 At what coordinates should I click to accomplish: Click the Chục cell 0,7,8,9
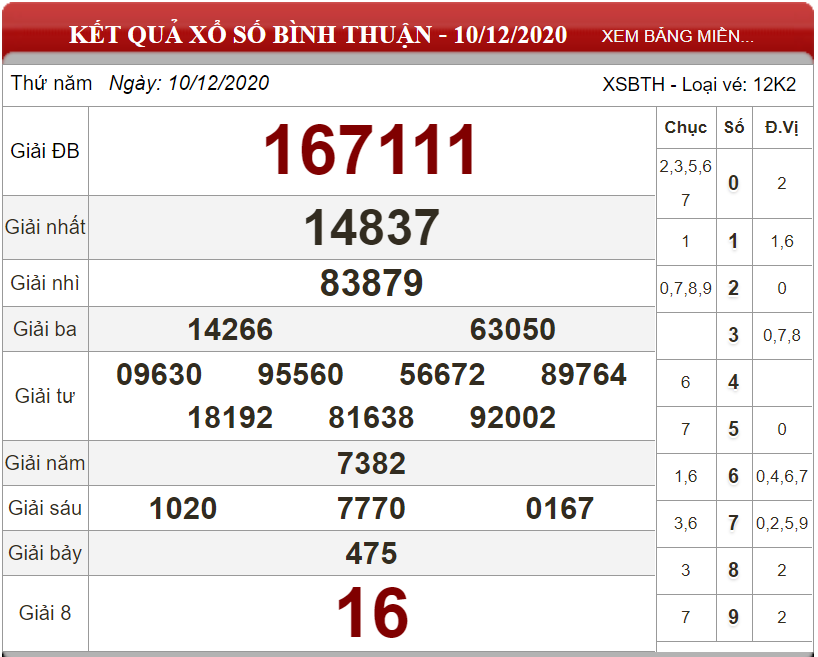[685, 289]
